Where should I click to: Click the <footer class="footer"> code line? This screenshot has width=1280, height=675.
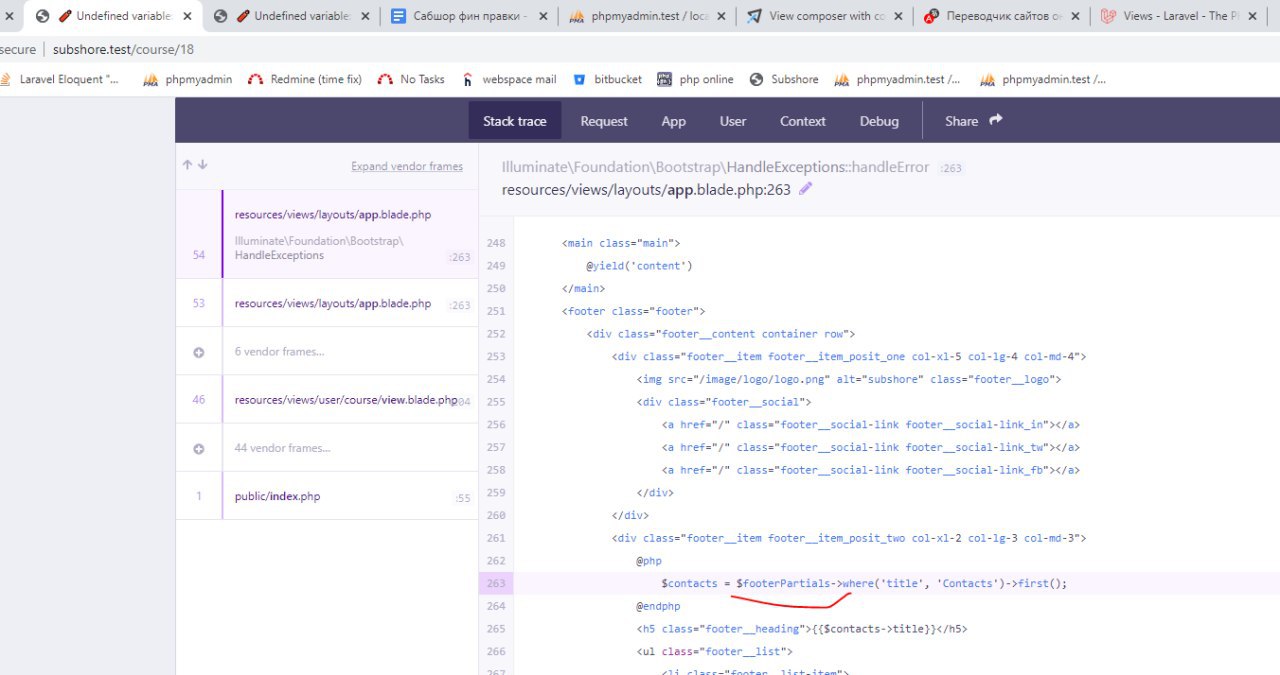click(x=634, y=311)
